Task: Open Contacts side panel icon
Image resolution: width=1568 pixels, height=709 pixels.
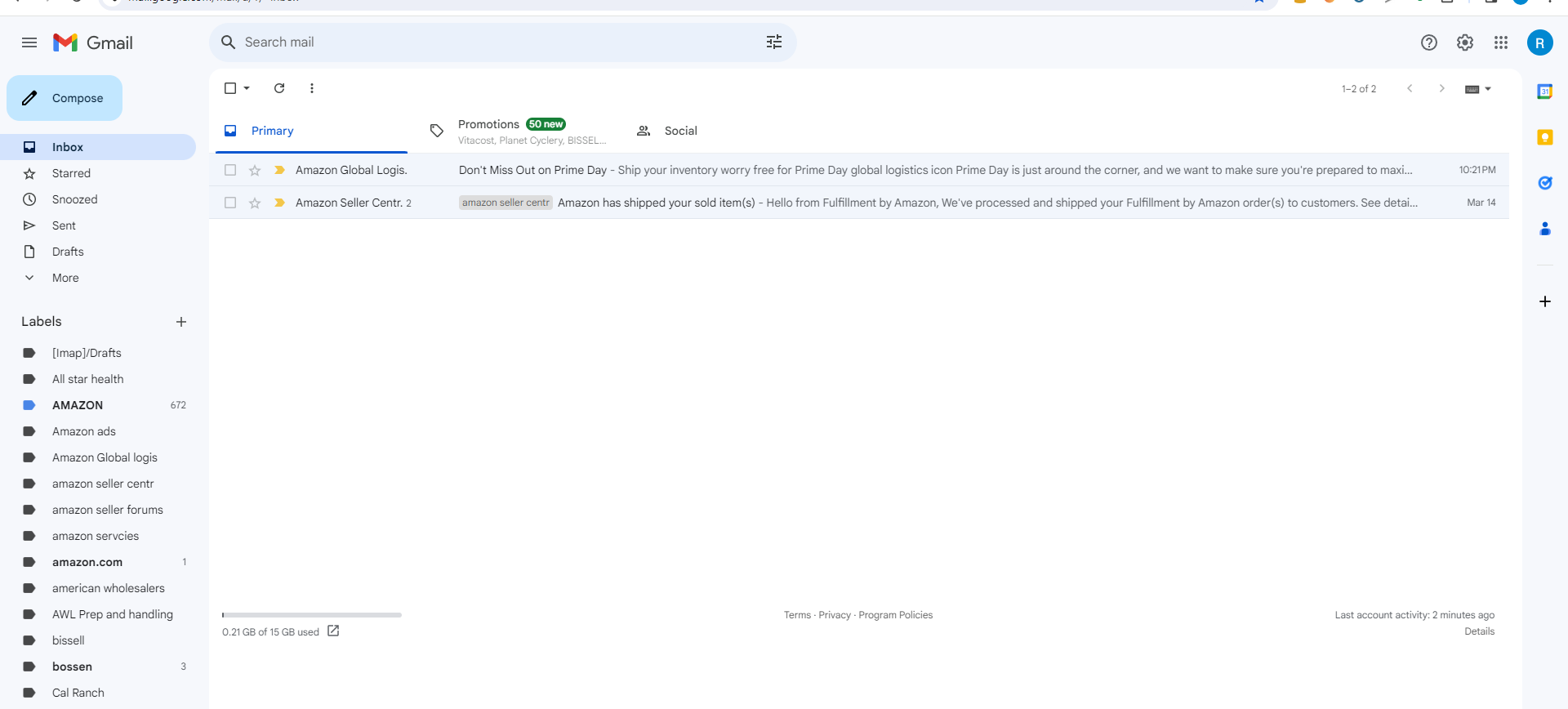Action: pyautogui.click(x=1545, y=229)
